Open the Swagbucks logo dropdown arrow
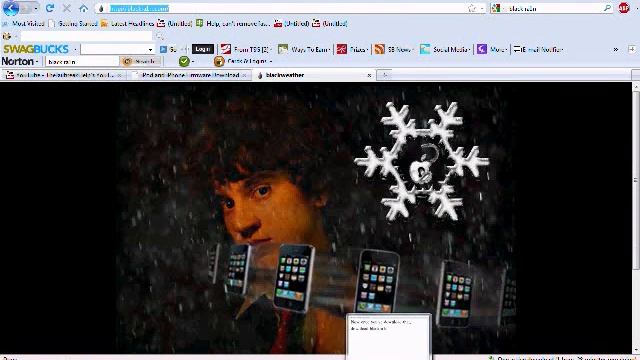The image size is (640, 360). click(x=75, y=50)
